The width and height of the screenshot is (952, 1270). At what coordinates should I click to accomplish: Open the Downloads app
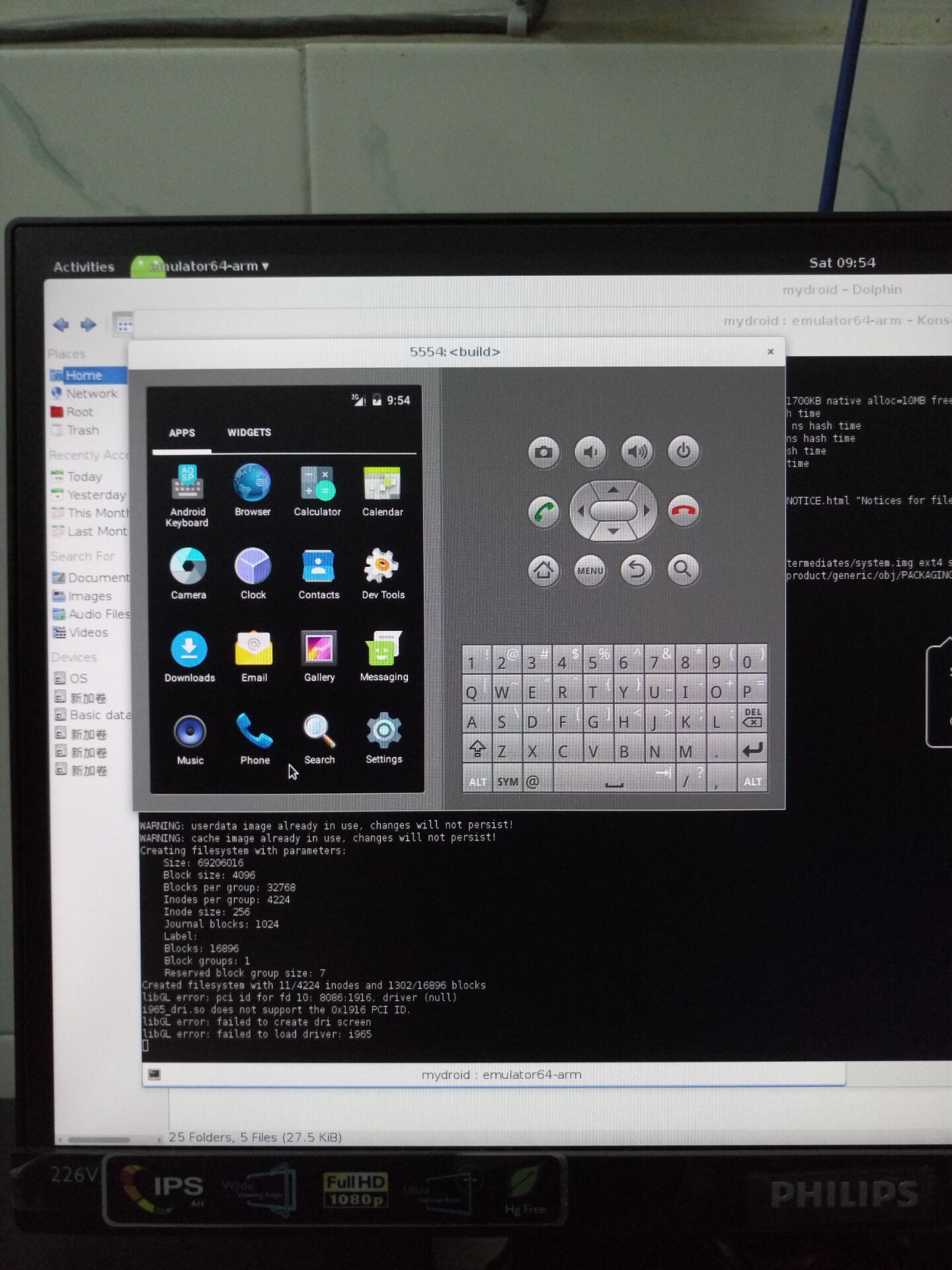(189, 656)
